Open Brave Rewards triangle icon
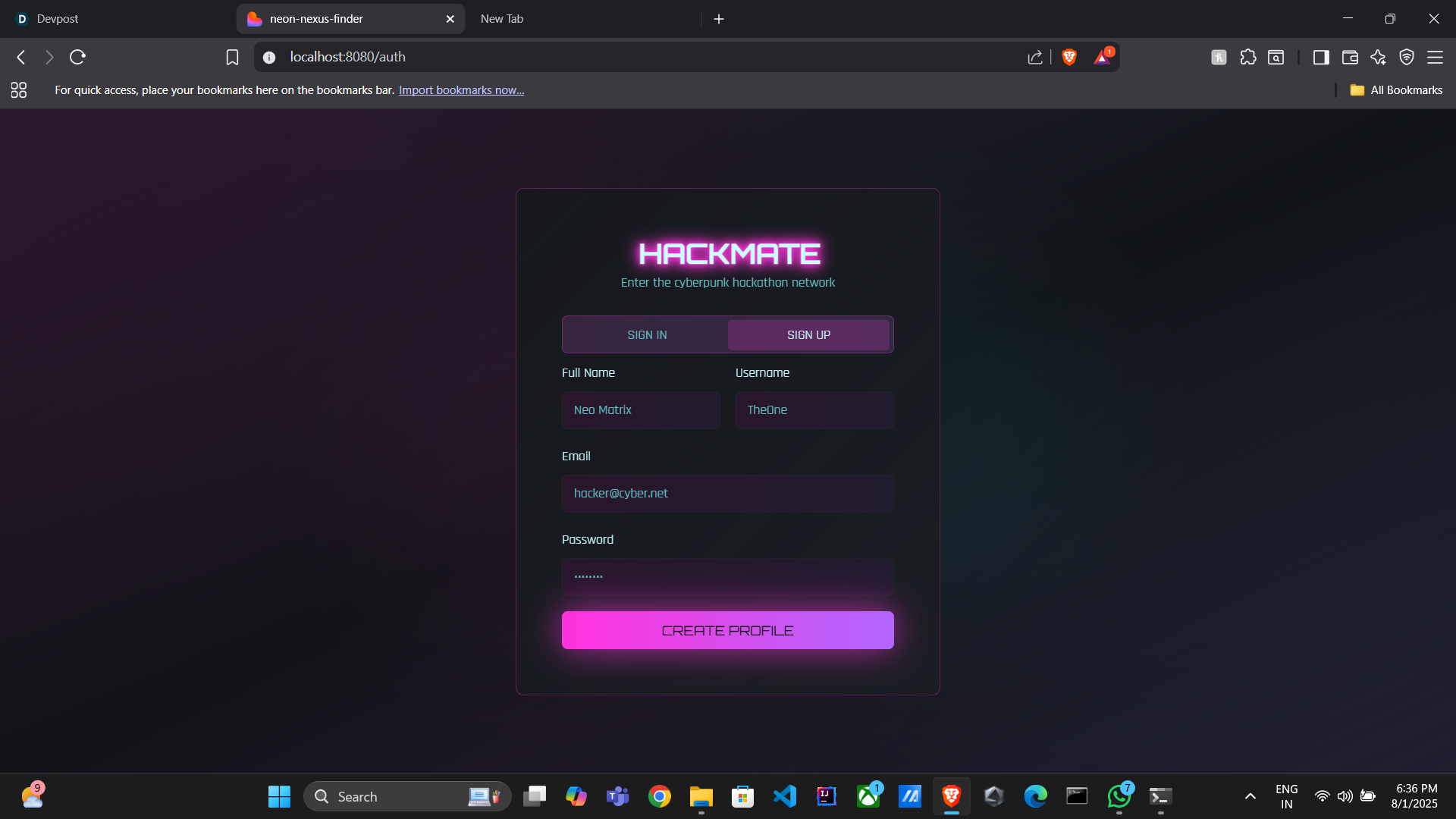The image size is (1456, 819). click(x=1102, y=58)
